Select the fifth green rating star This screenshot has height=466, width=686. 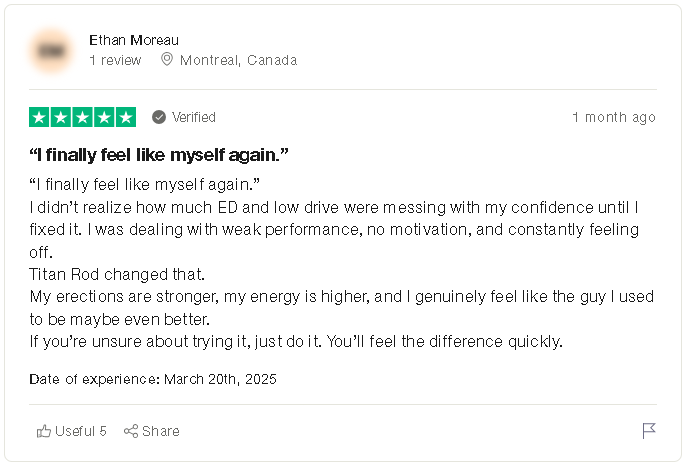[126, 117]
